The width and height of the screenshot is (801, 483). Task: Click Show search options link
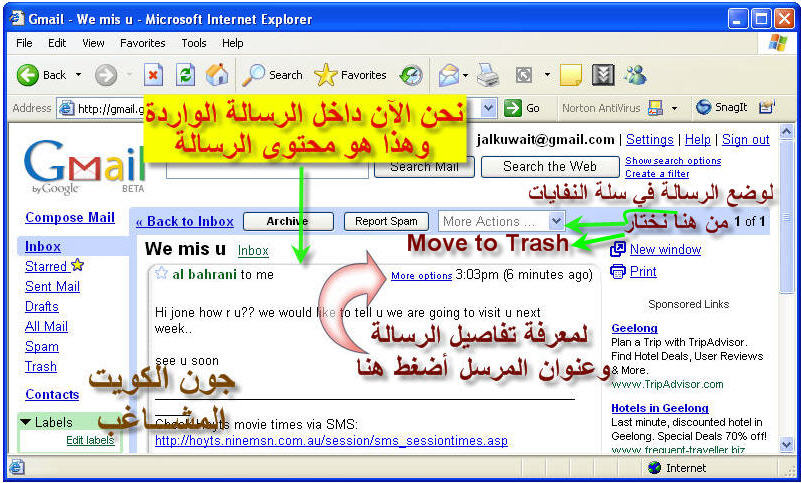click(673, 160)
